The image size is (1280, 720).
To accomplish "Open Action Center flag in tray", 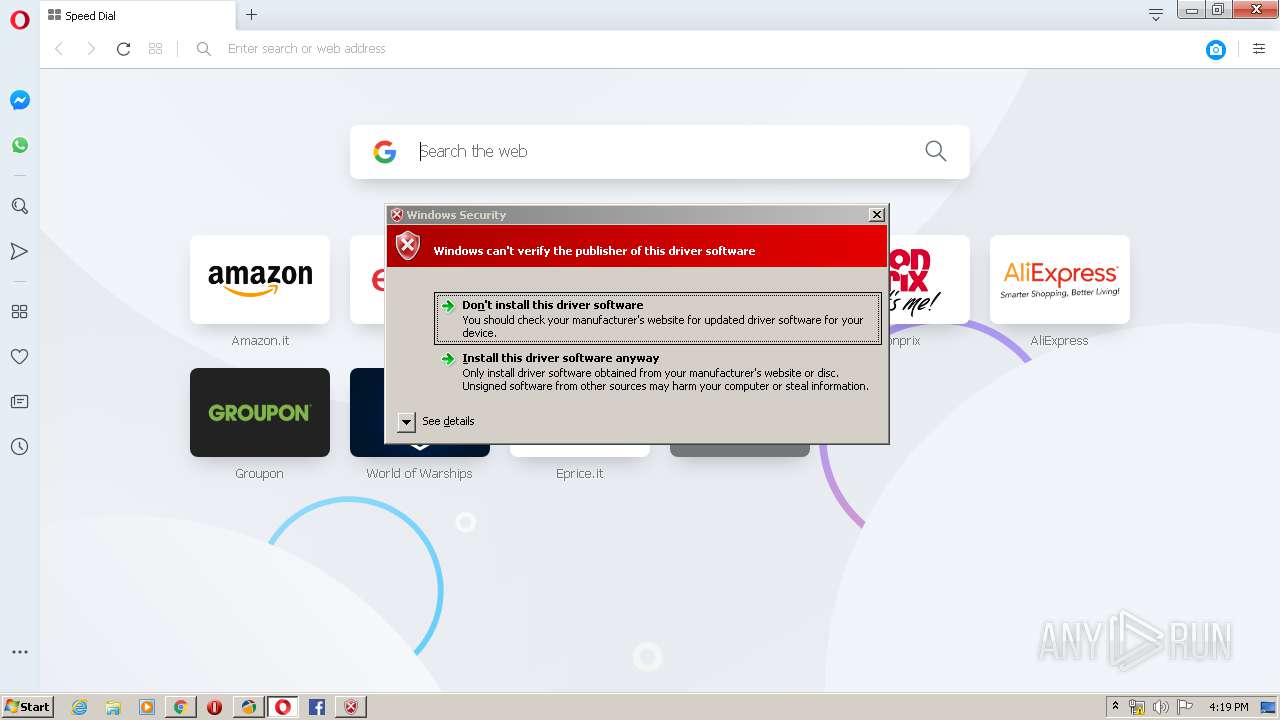I will [x=1185, y=707].
